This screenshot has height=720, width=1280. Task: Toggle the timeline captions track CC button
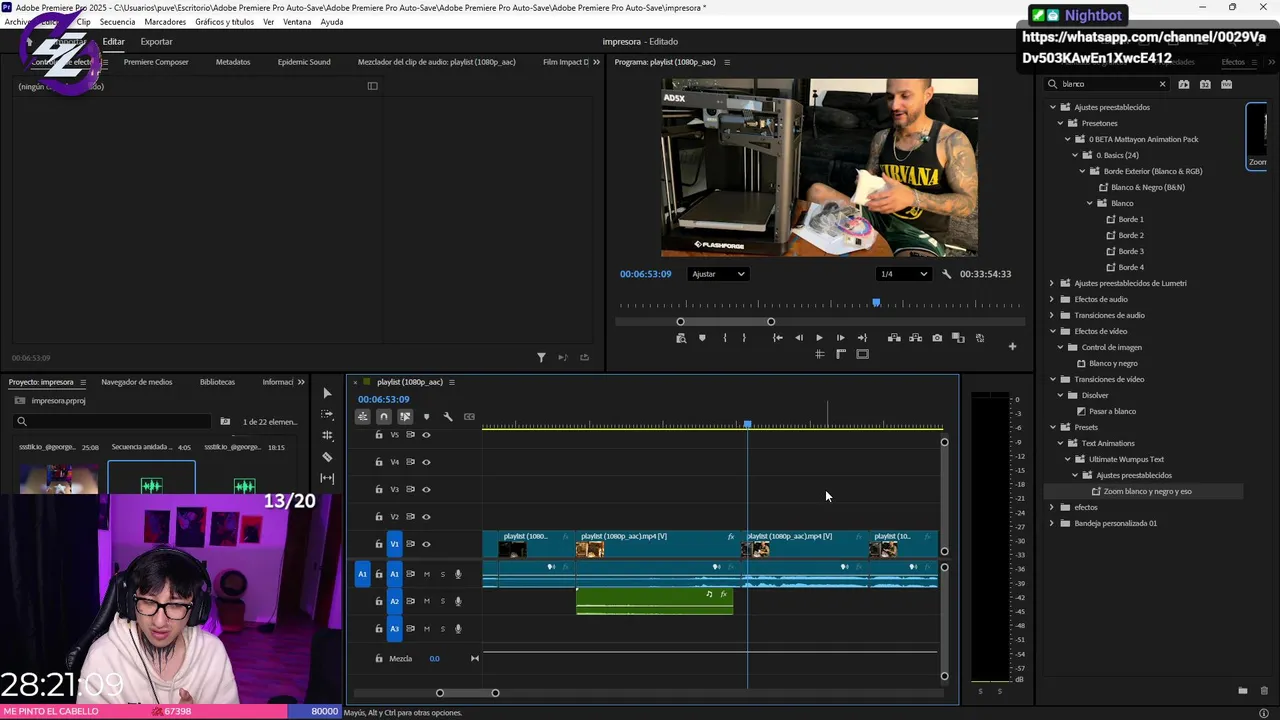pos(469,417)
